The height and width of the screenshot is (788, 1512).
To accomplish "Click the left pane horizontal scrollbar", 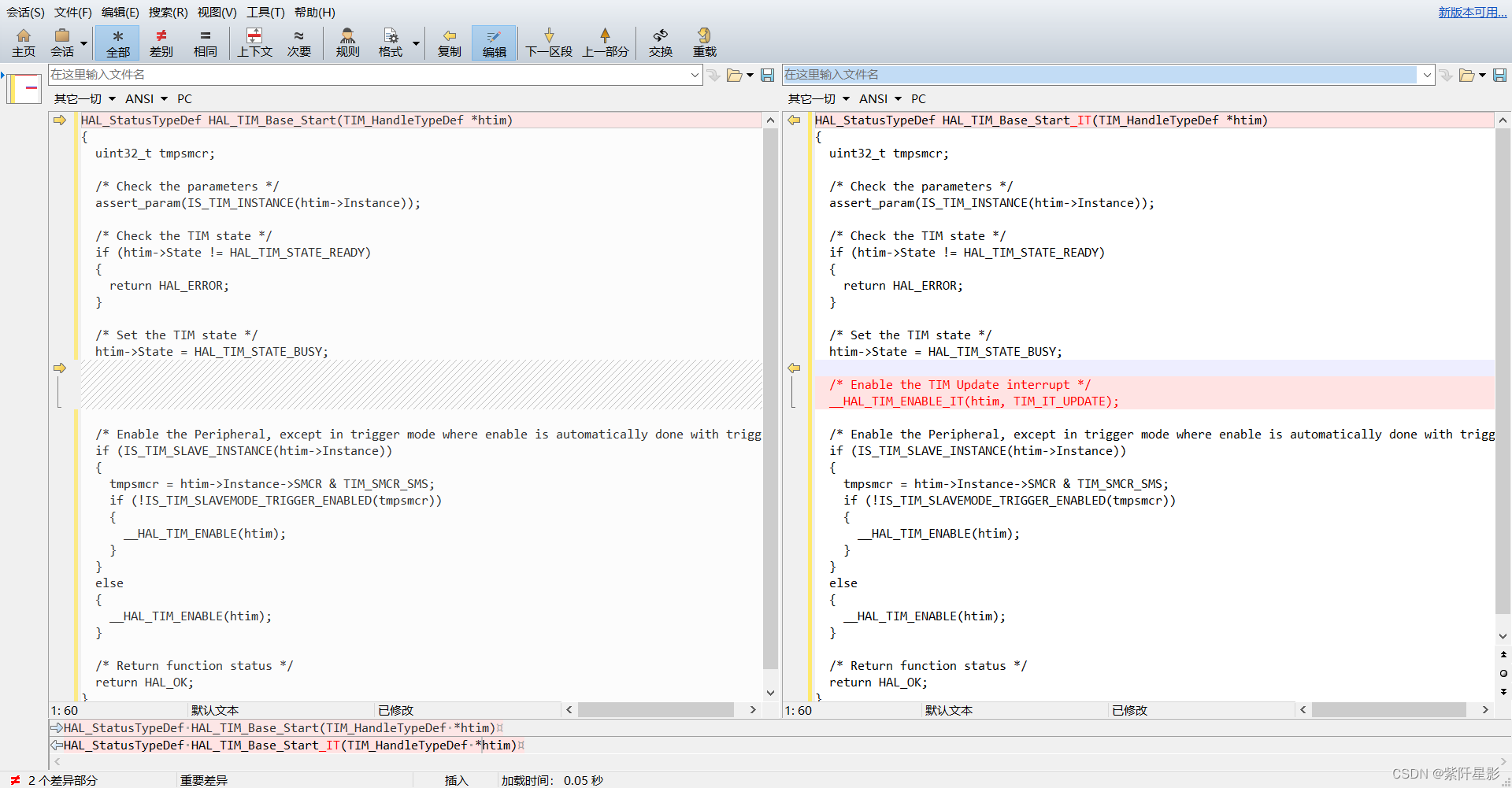I will [655, 710].
